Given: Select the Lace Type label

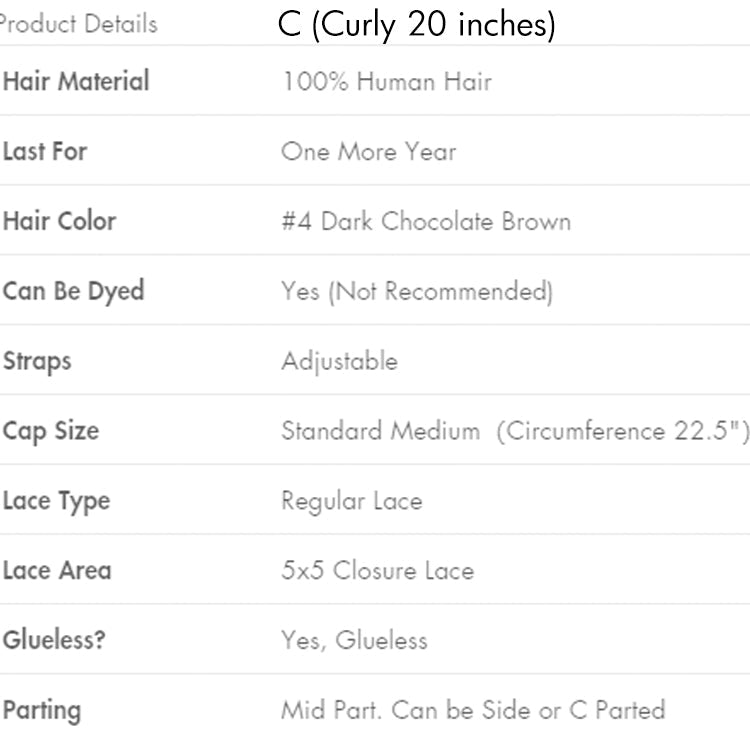Looking at the screenshot, I should (x=56, y=501).
